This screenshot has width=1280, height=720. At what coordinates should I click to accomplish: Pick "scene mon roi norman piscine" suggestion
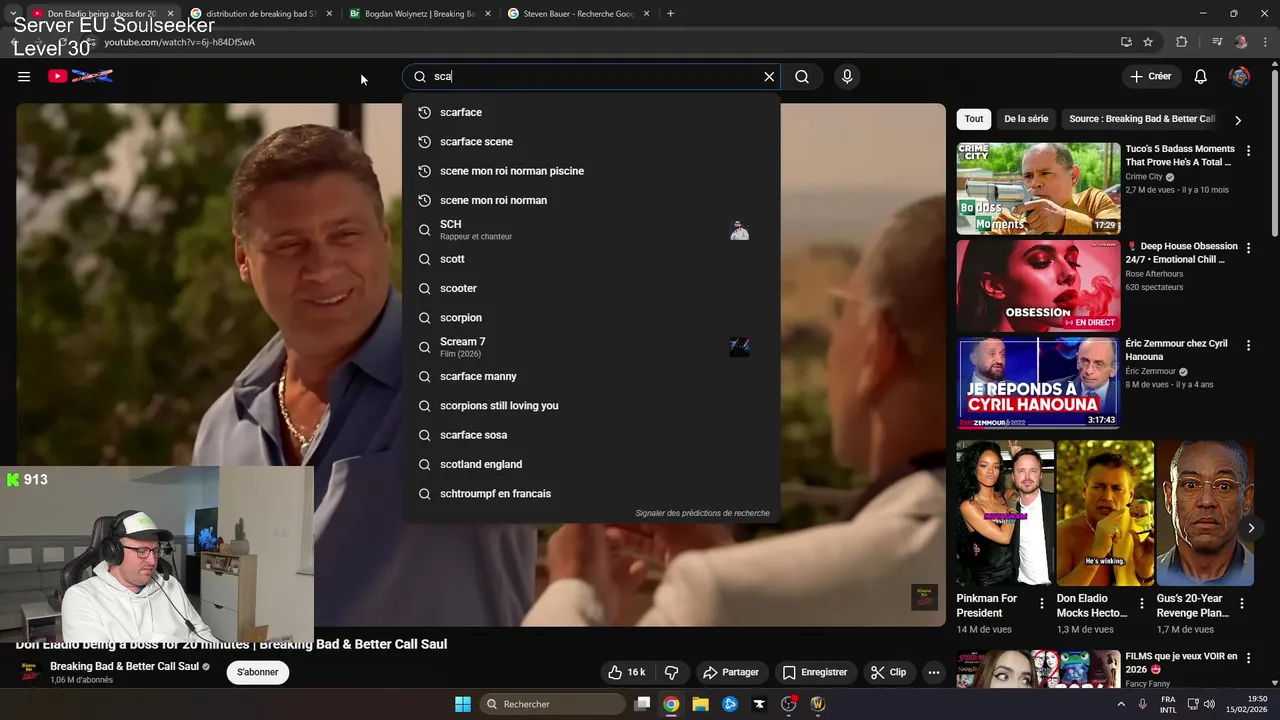[x=591, y=171]
